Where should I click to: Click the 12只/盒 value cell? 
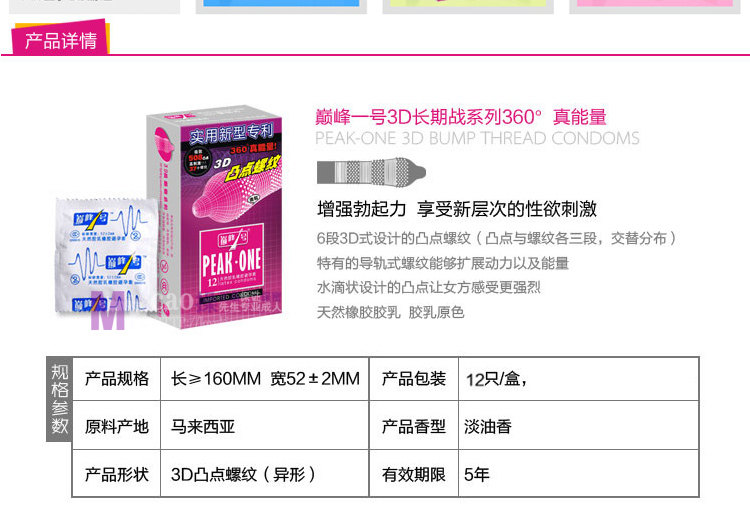point(579,379)
